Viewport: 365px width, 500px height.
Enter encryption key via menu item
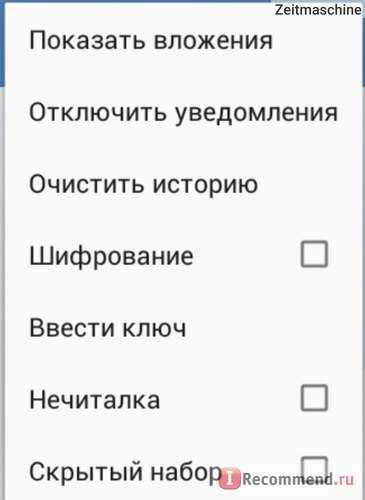(108, 327)
